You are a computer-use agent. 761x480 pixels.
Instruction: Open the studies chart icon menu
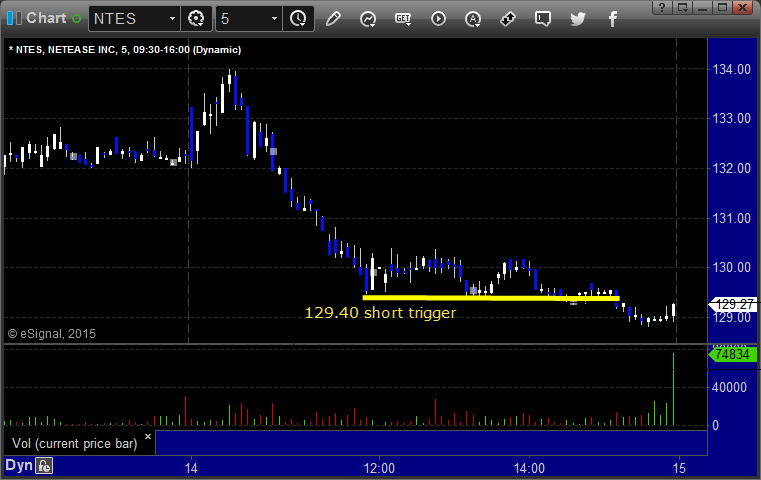pyautogui.click(x=368, y=19)
